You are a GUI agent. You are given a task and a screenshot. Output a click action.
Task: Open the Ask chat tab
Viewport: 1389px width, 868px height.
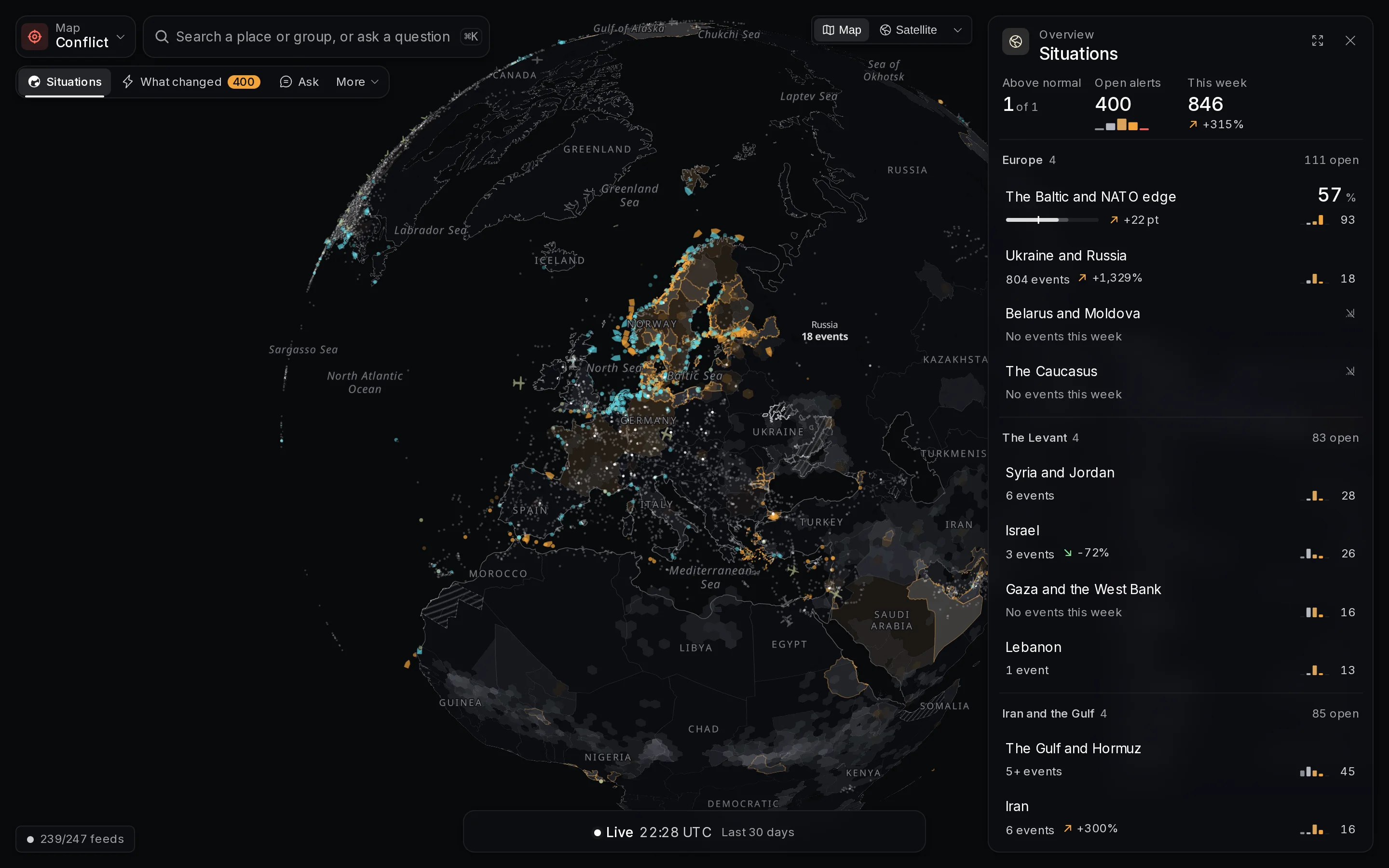click(x=299, y=82)
